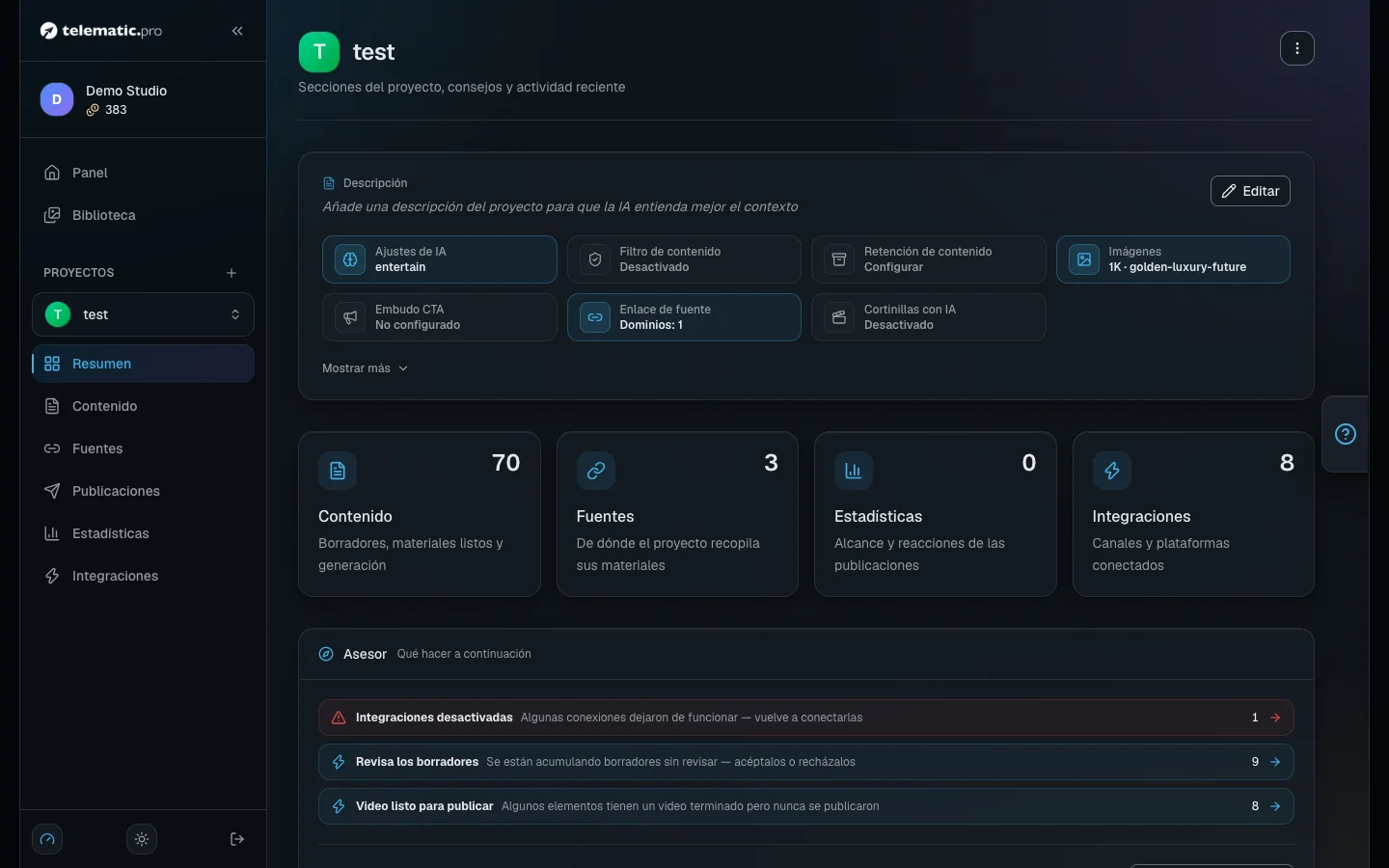Click the Fuentes card link icon
This screenshot has height=868, width=1389.
pyautogui.click(x=596, y=471)
